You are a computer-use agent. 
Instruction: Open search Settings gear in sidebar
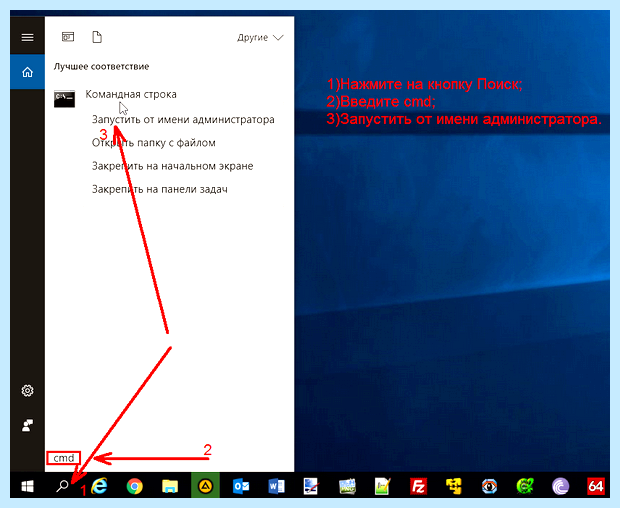pos(27,391)
